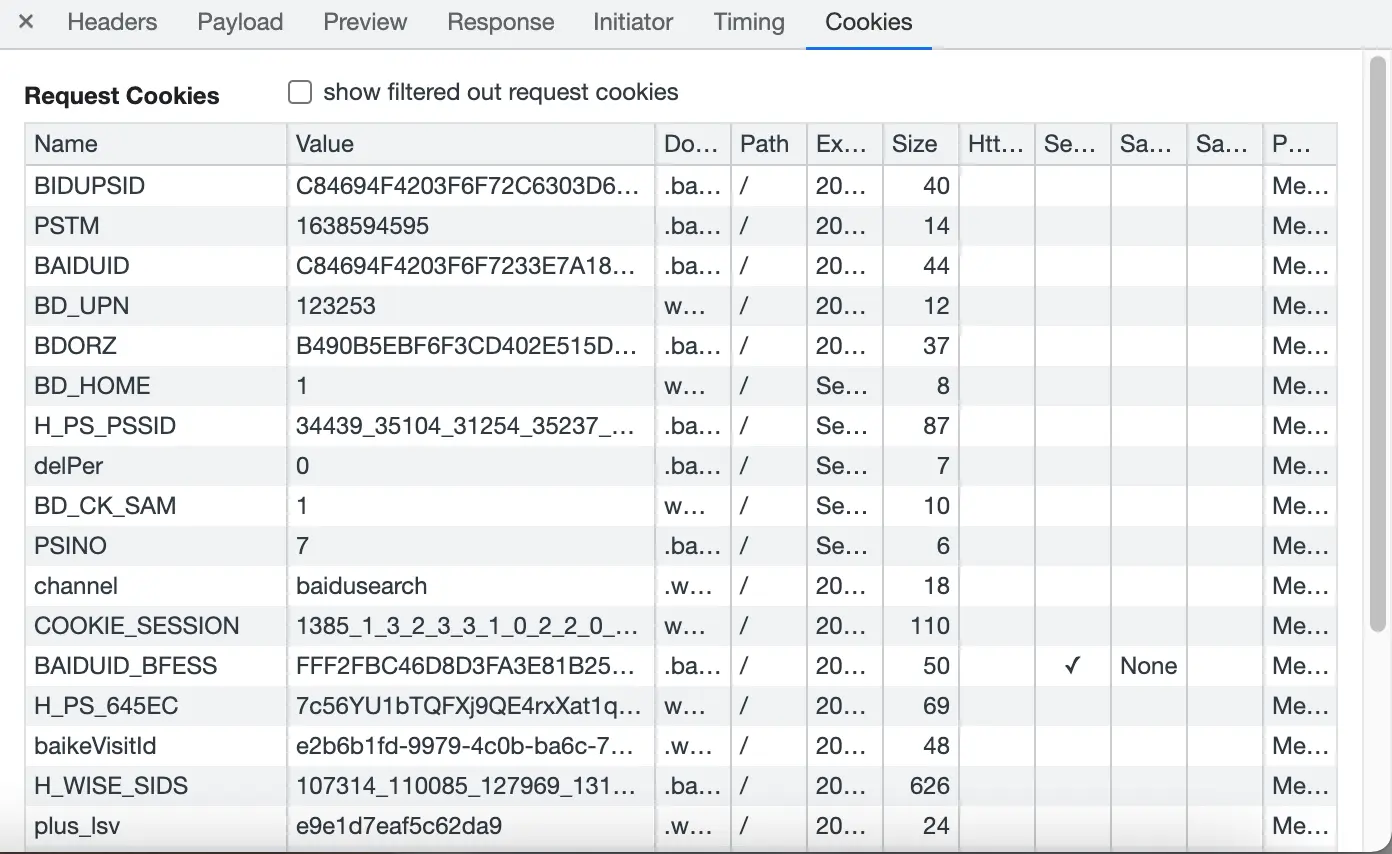Open the Timing tab
The image size is (1392, 854).
pyautogui.click(x=749, y=22)
